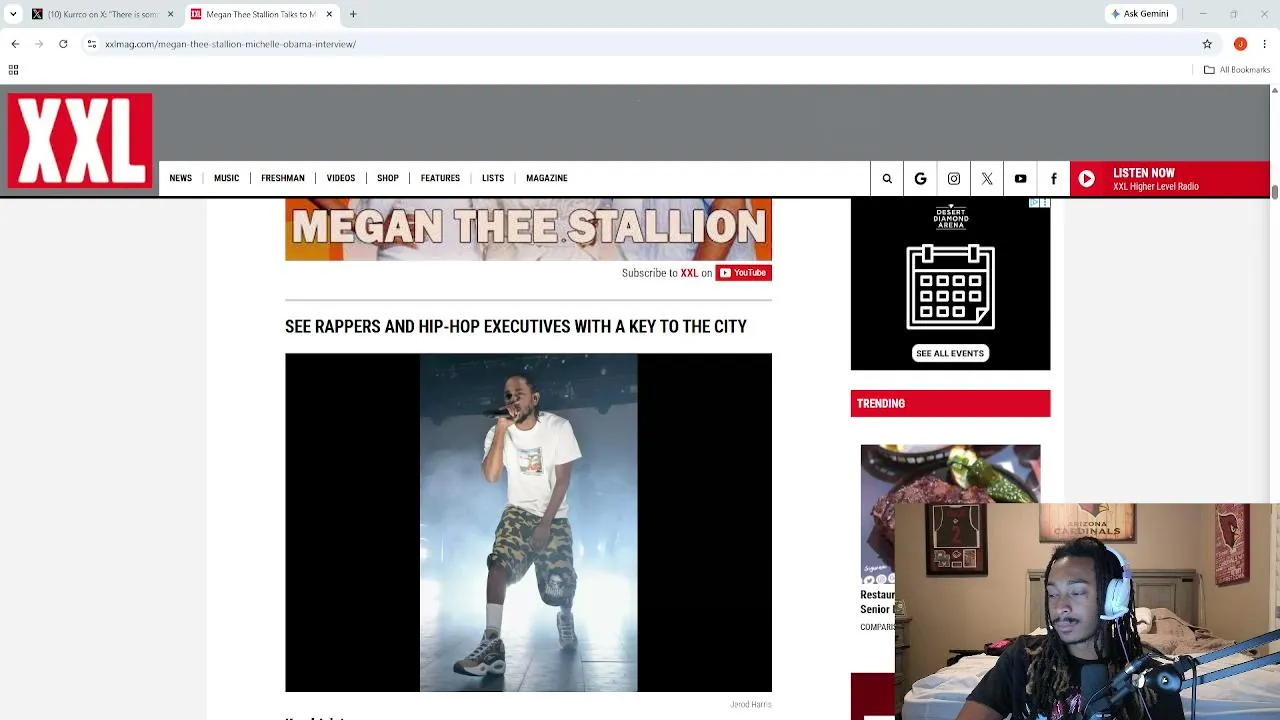This screenshot has height=720, width=1280.
Task: Click the Jerod Harris photo credit
Action: (751, 705)
